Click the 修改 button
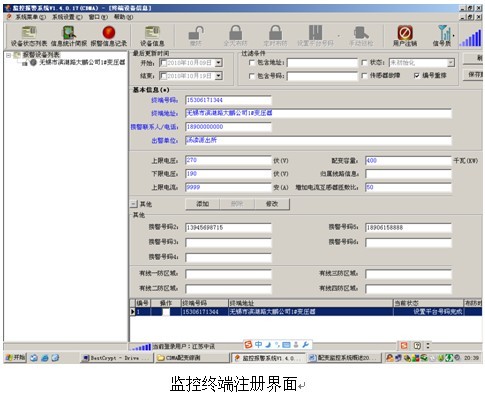This screenshot has width=485, height=395. [x=272, y=204]
